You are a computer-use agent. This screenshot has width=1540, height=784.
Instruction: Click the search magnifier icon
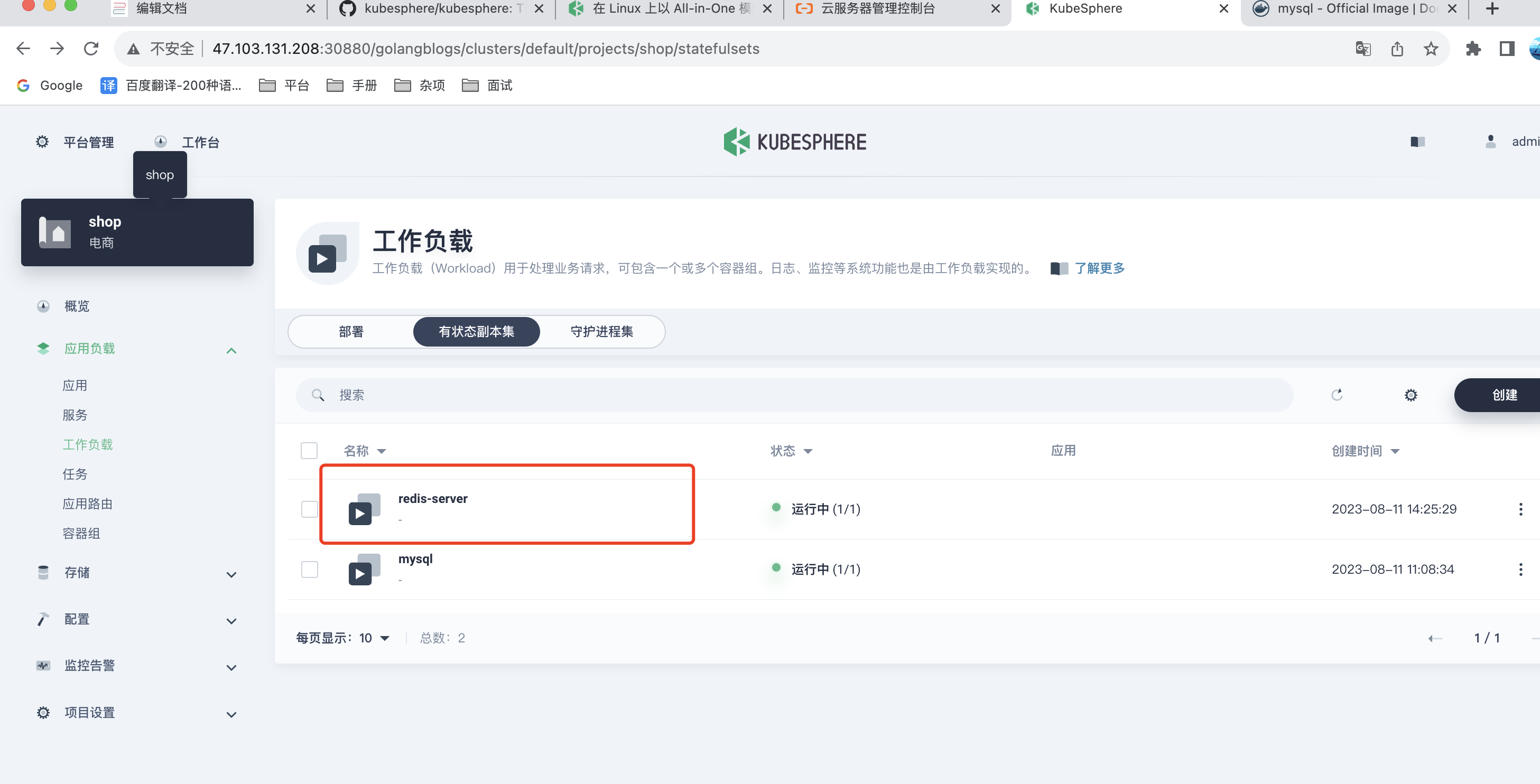318,395
